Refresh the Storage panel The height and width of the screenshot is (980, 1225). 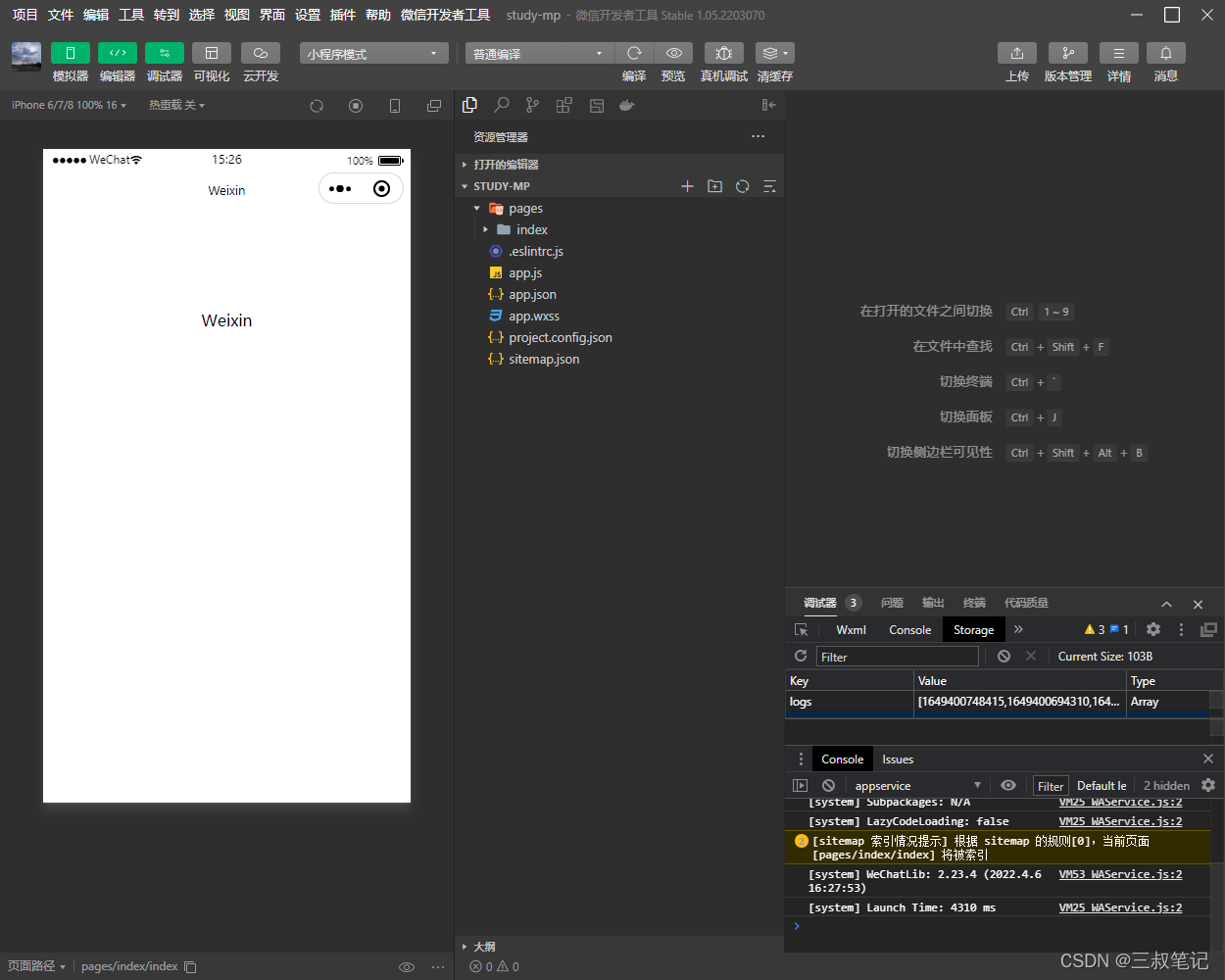(801, 657)
